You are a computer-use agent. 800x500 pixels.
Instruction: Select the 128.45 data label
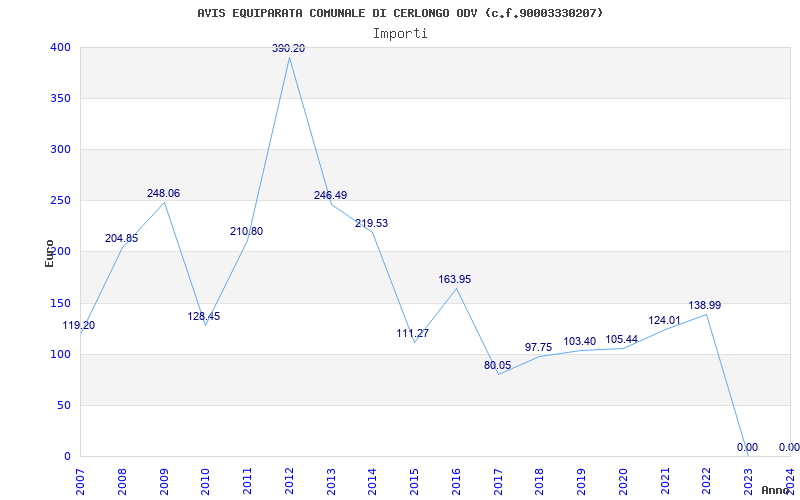coord(204,316)
